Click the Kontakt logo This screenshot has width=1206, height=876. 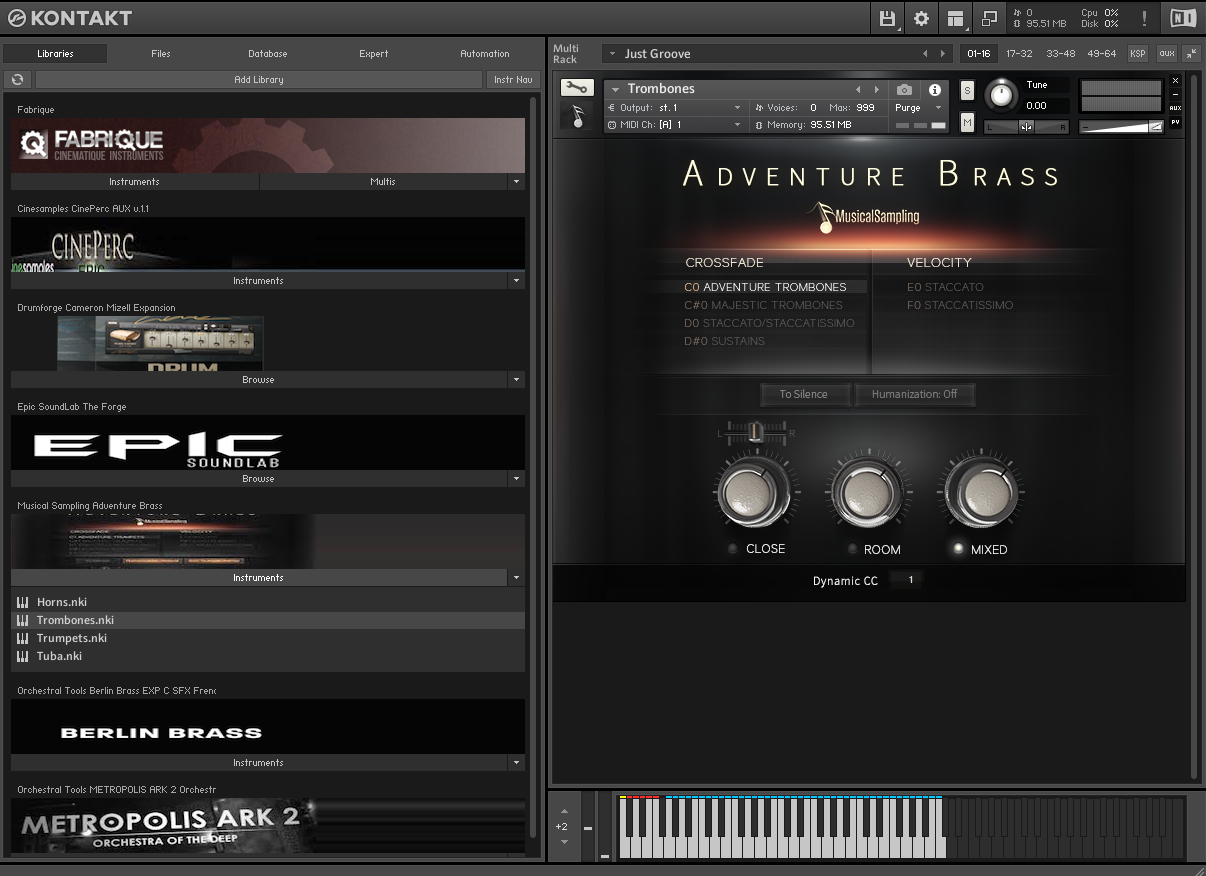tap(69, 18)
